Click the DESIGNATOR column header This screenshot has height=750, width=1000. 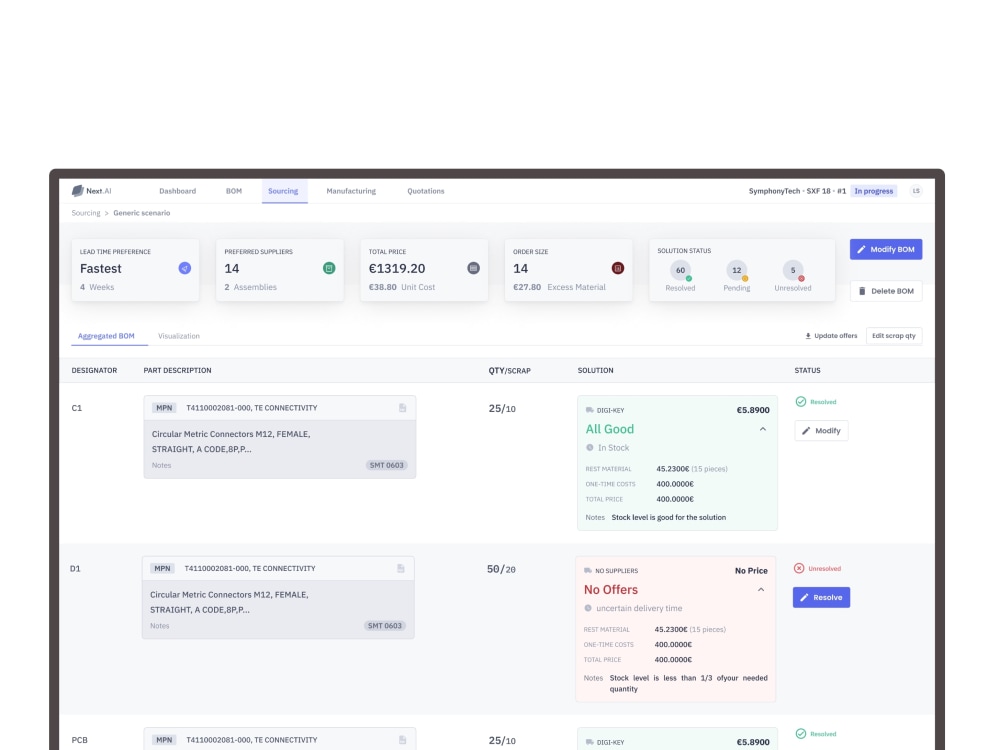94,371
